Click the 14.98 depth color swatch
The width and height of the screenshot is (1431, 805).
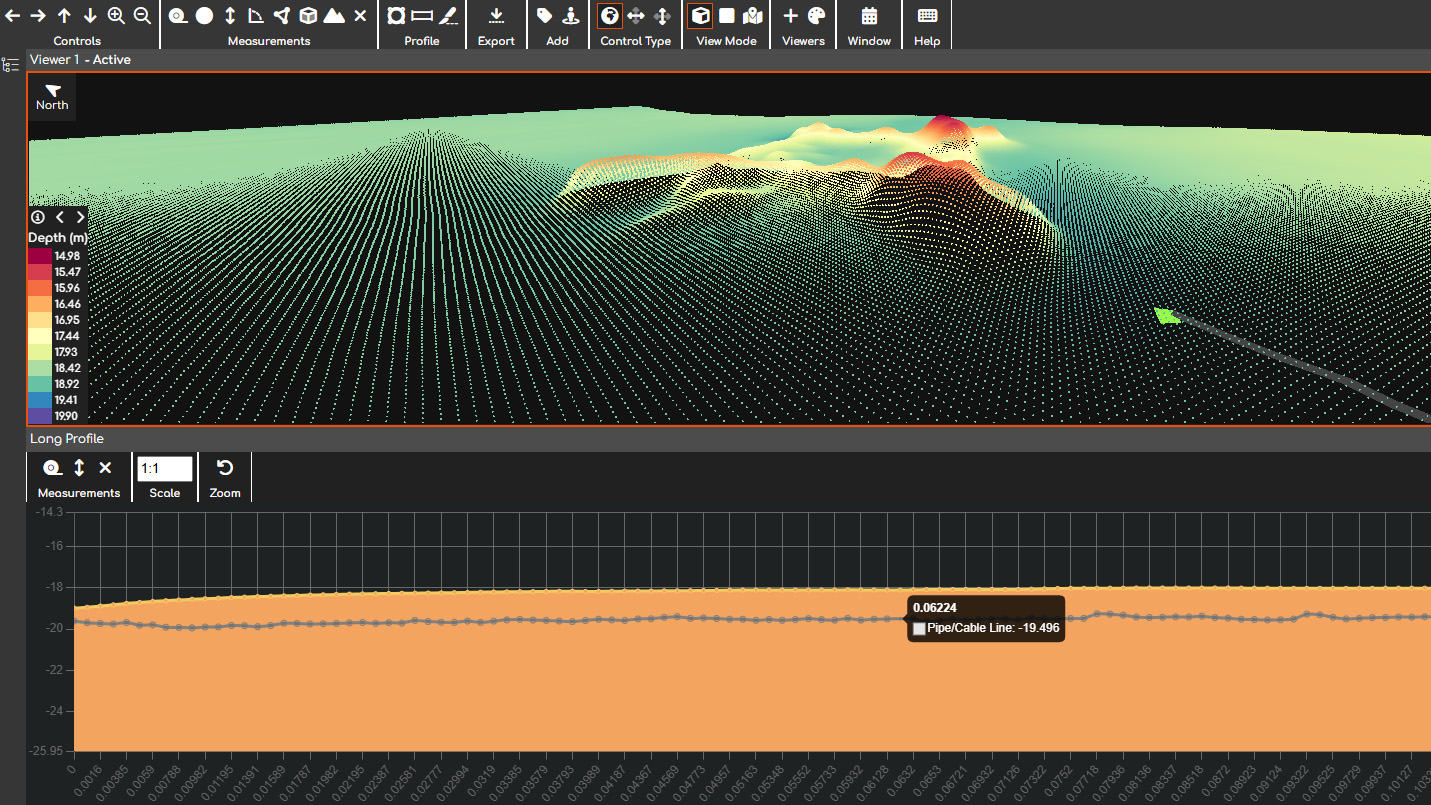(x=40, y=256)
